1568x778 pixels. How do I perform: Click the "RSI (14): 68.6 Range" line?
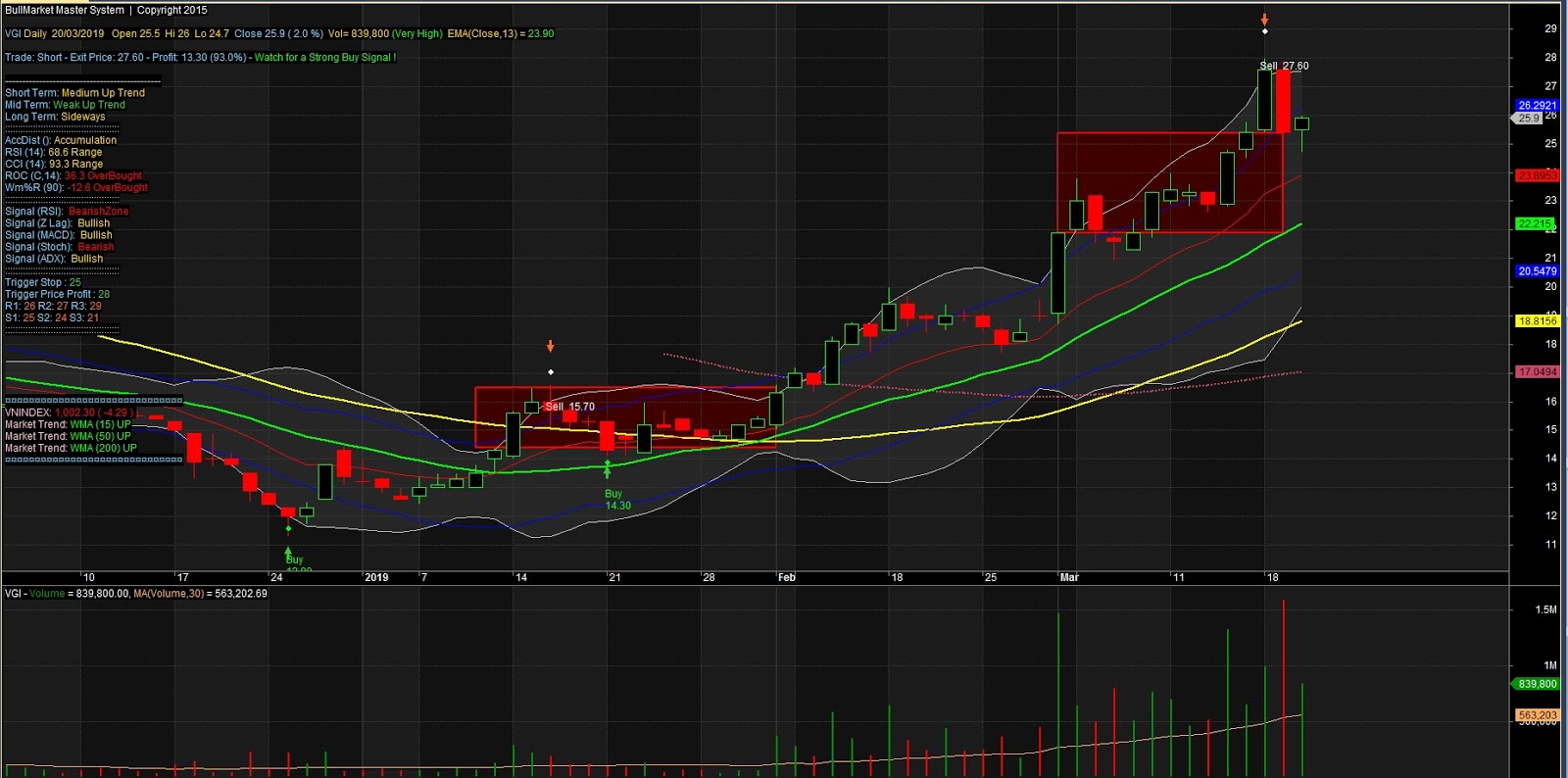(x=54, y=152)
